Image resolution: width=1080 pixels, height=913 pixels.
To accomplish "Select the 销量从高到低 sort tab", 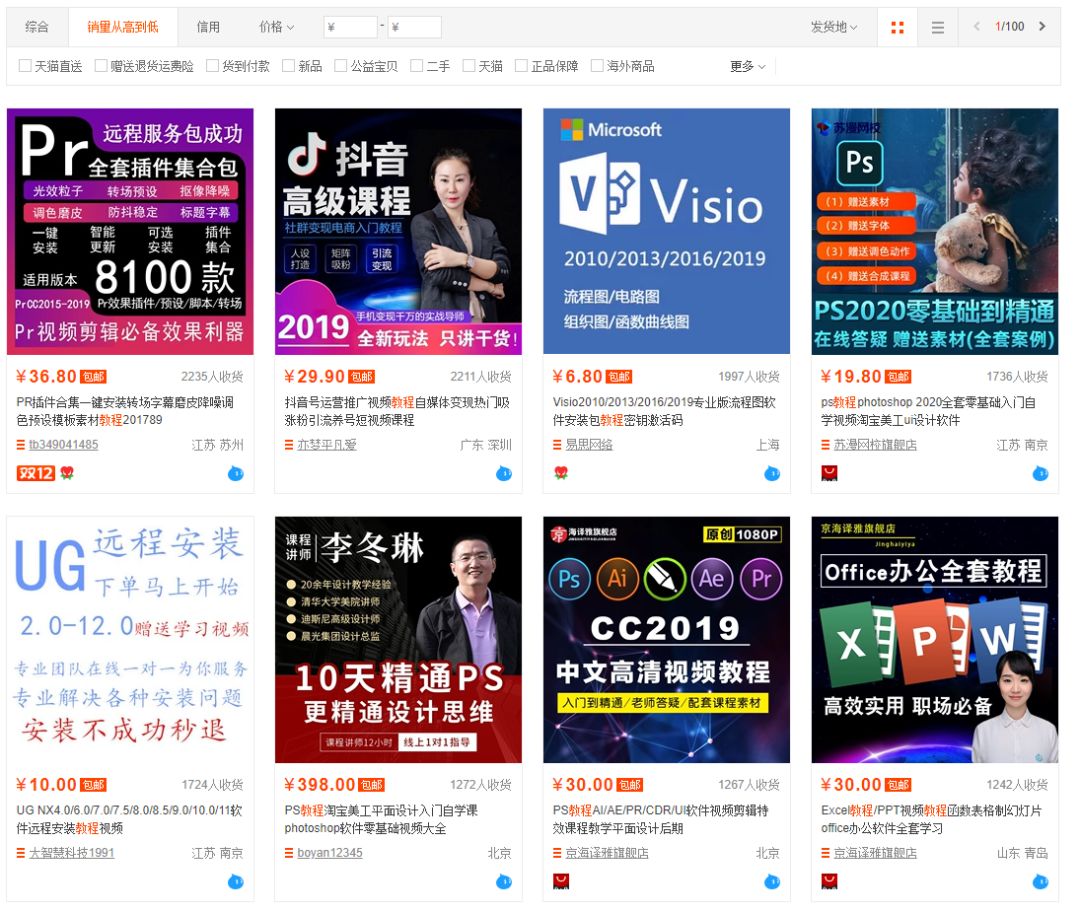I will coord(123,27).
